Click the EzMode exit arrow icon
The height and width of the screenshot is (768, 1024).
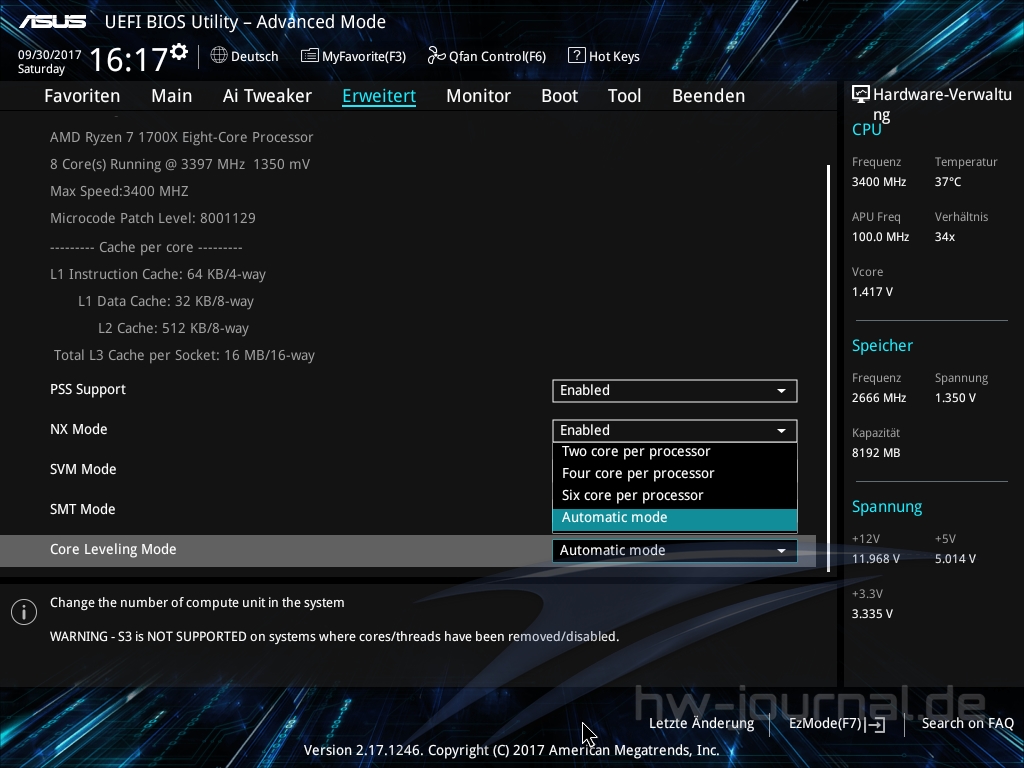pos(876,724)
